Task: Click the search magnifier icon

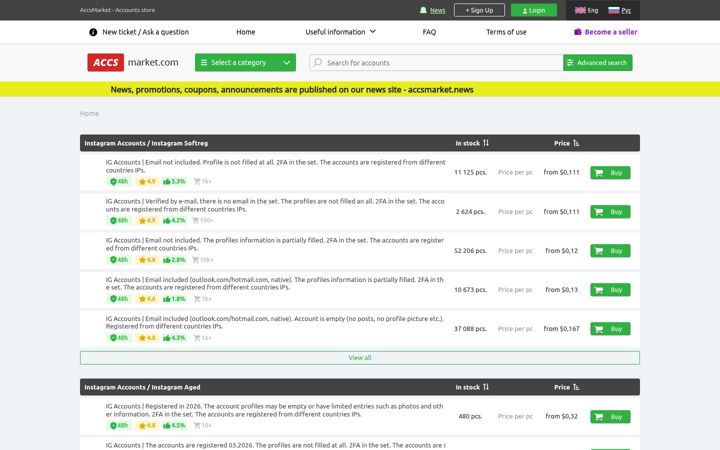Action: pos(317,62)
